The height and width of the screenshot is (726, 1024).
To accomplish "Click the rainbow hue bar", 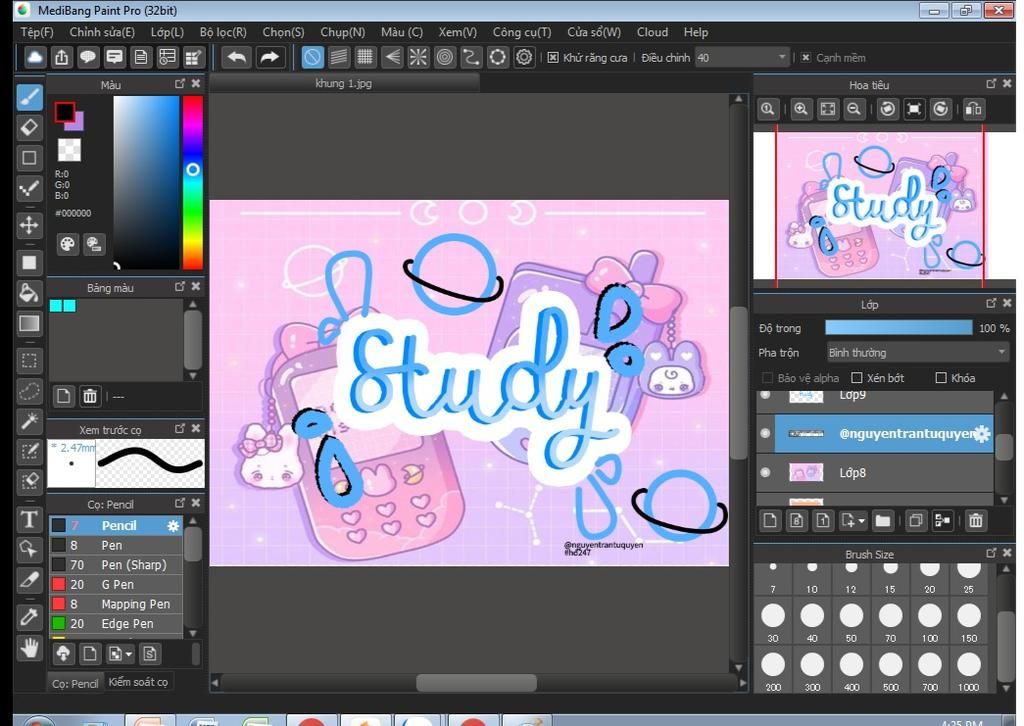I will tap(193, 182).
